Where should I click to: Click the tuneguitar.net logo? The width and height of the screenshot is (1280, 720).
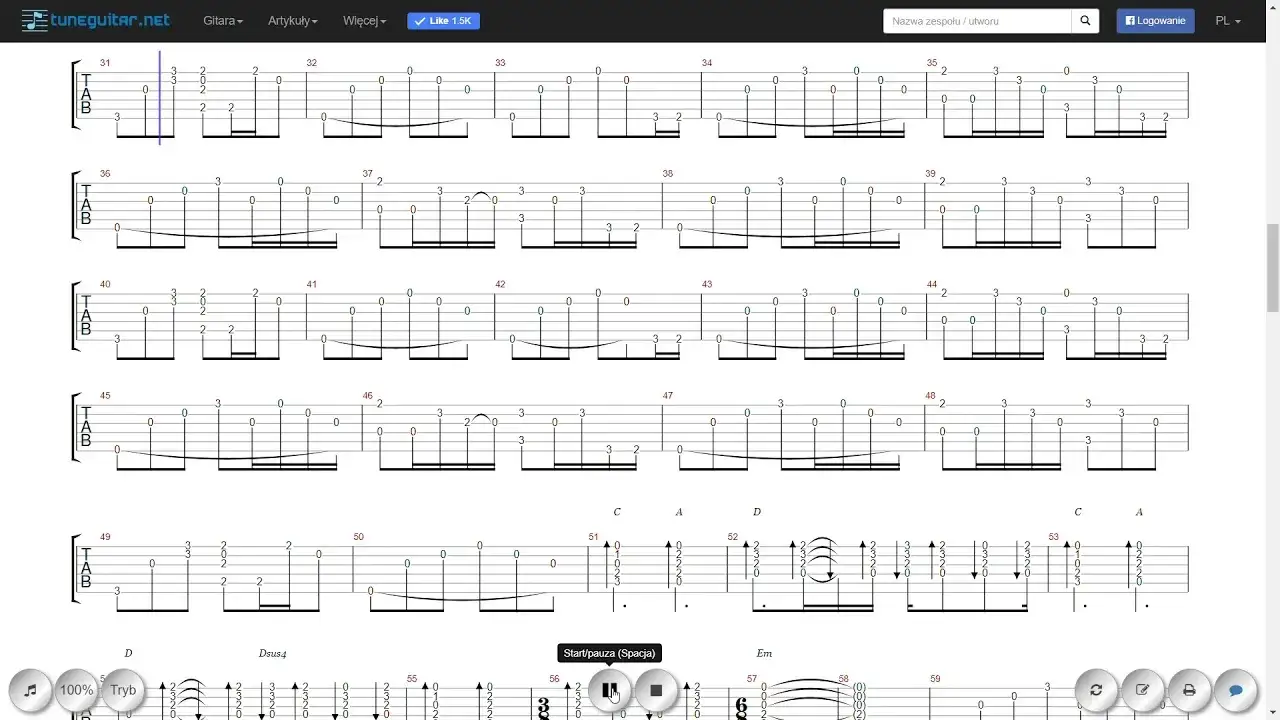[95, 19]
